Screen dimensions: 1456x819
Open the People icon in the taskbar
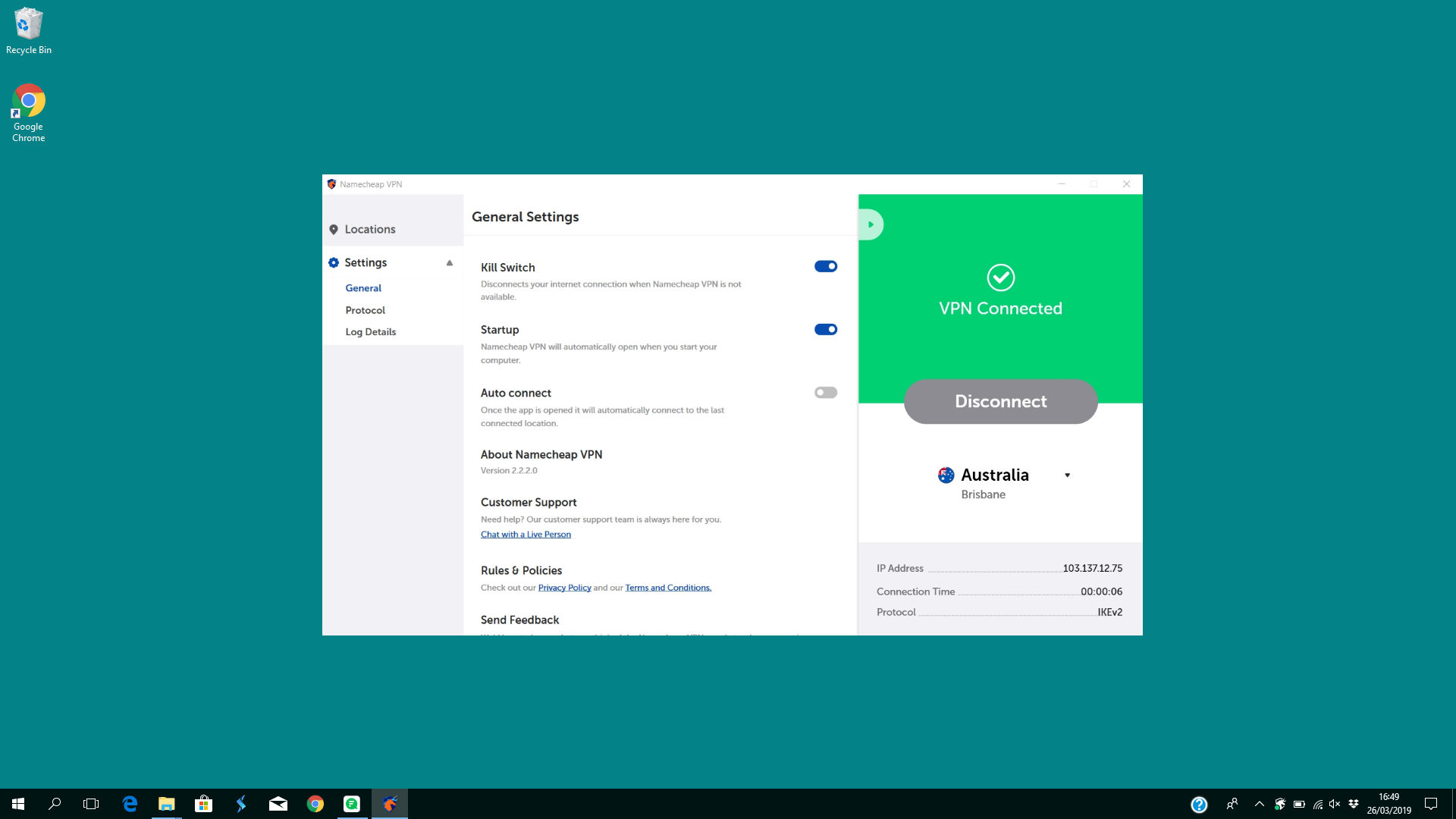click(x=1232, y=804)
